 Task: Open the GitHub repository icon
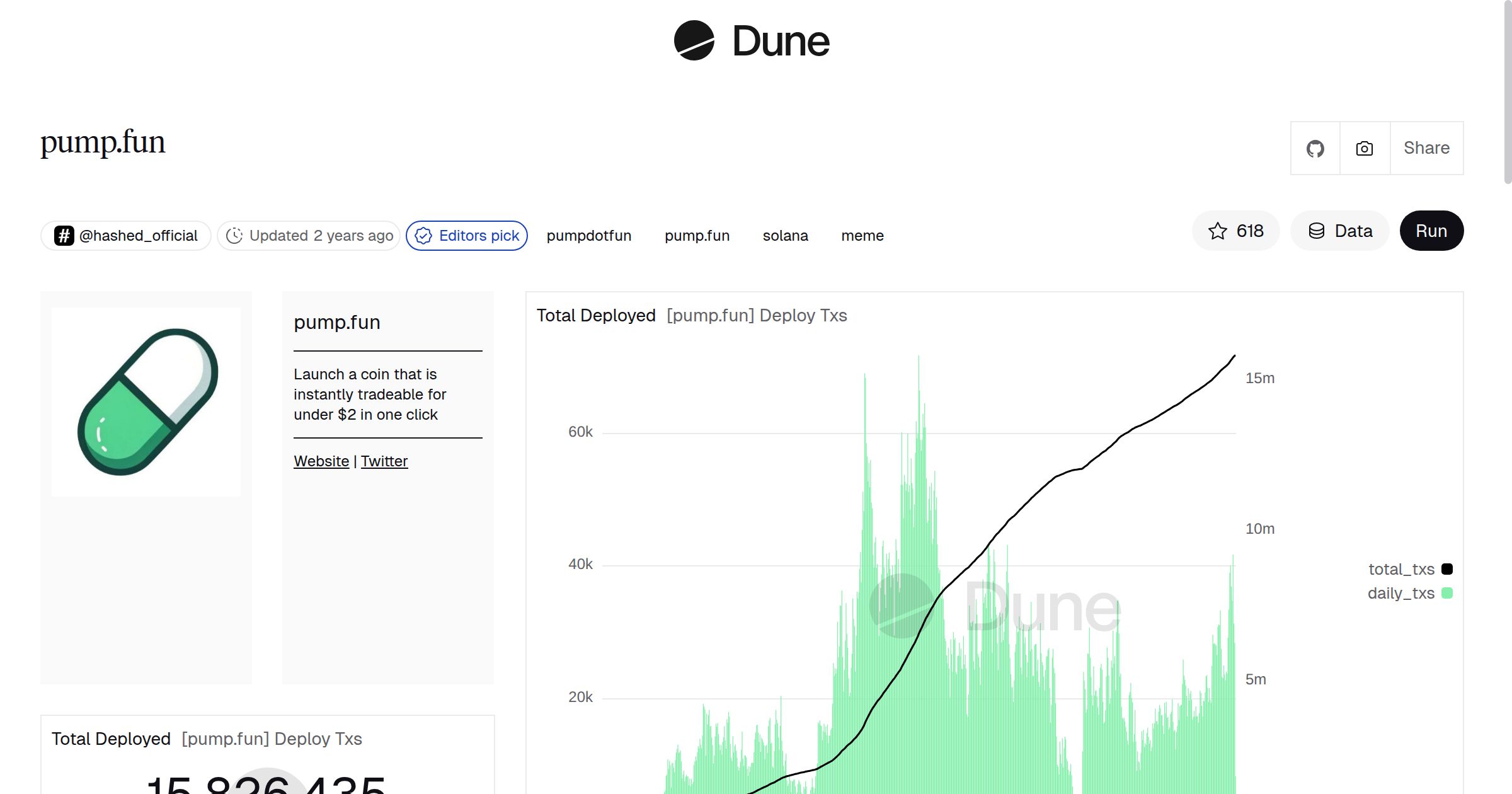pyautogui.click(x=1315, y=148)
